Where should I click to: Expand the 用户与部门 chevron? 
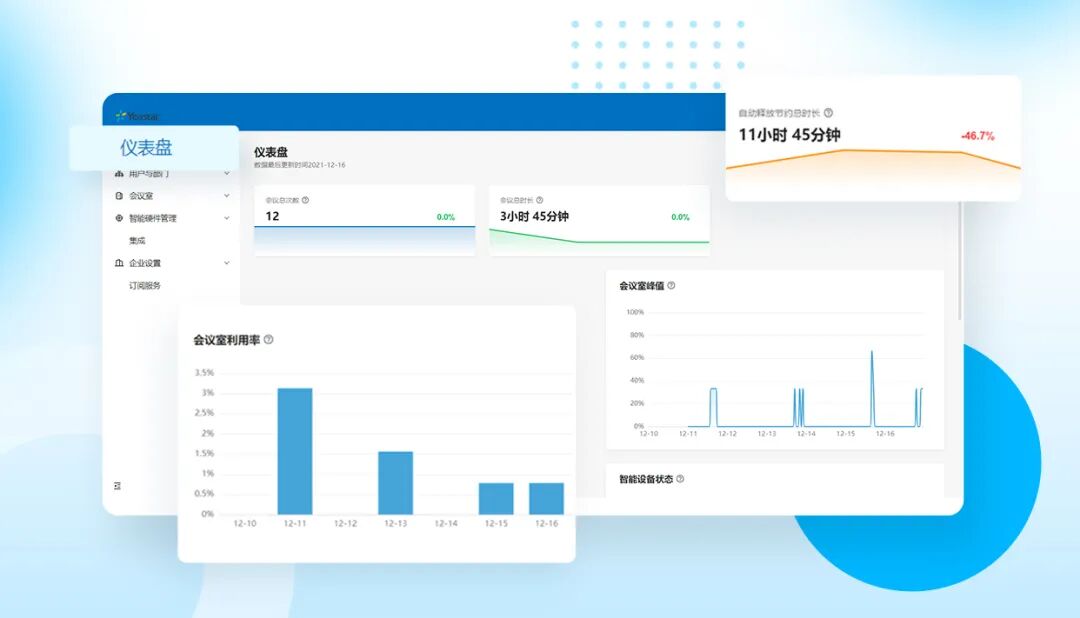pyautogui.click(x=227, y=174)
